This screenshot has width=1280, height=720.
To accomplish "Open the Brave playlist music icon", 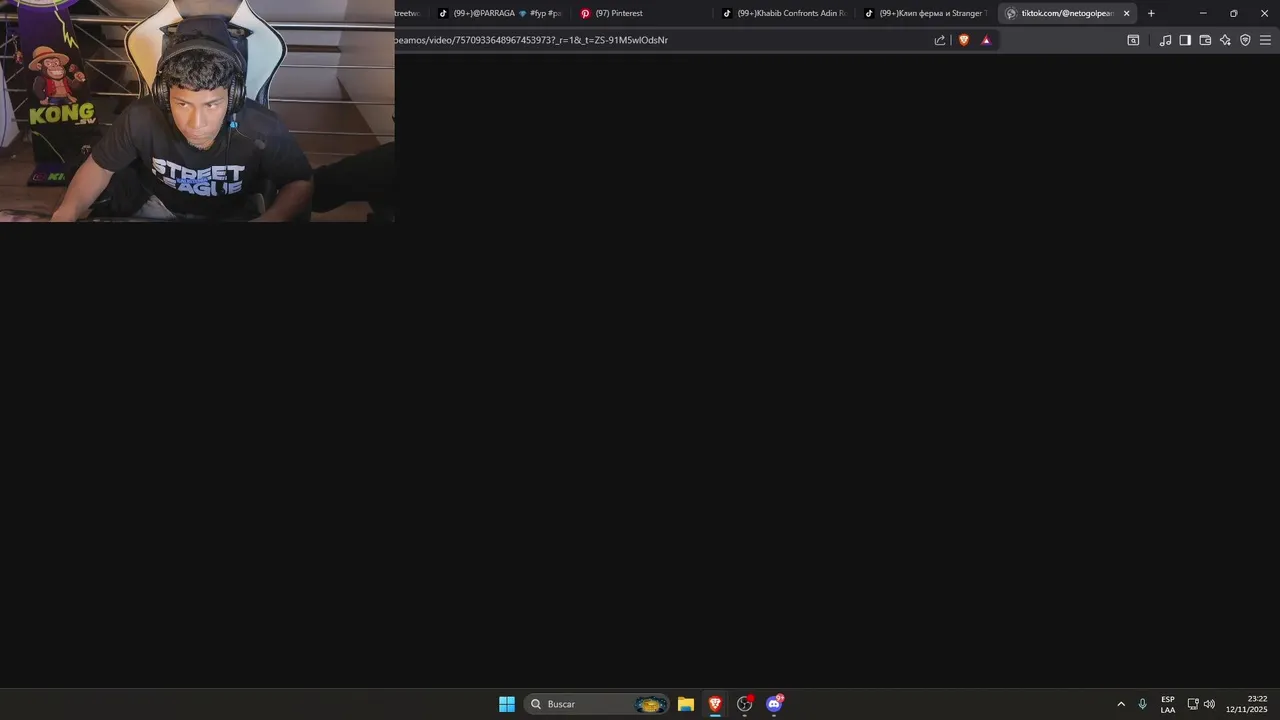I will click(x=1165, y=40).
